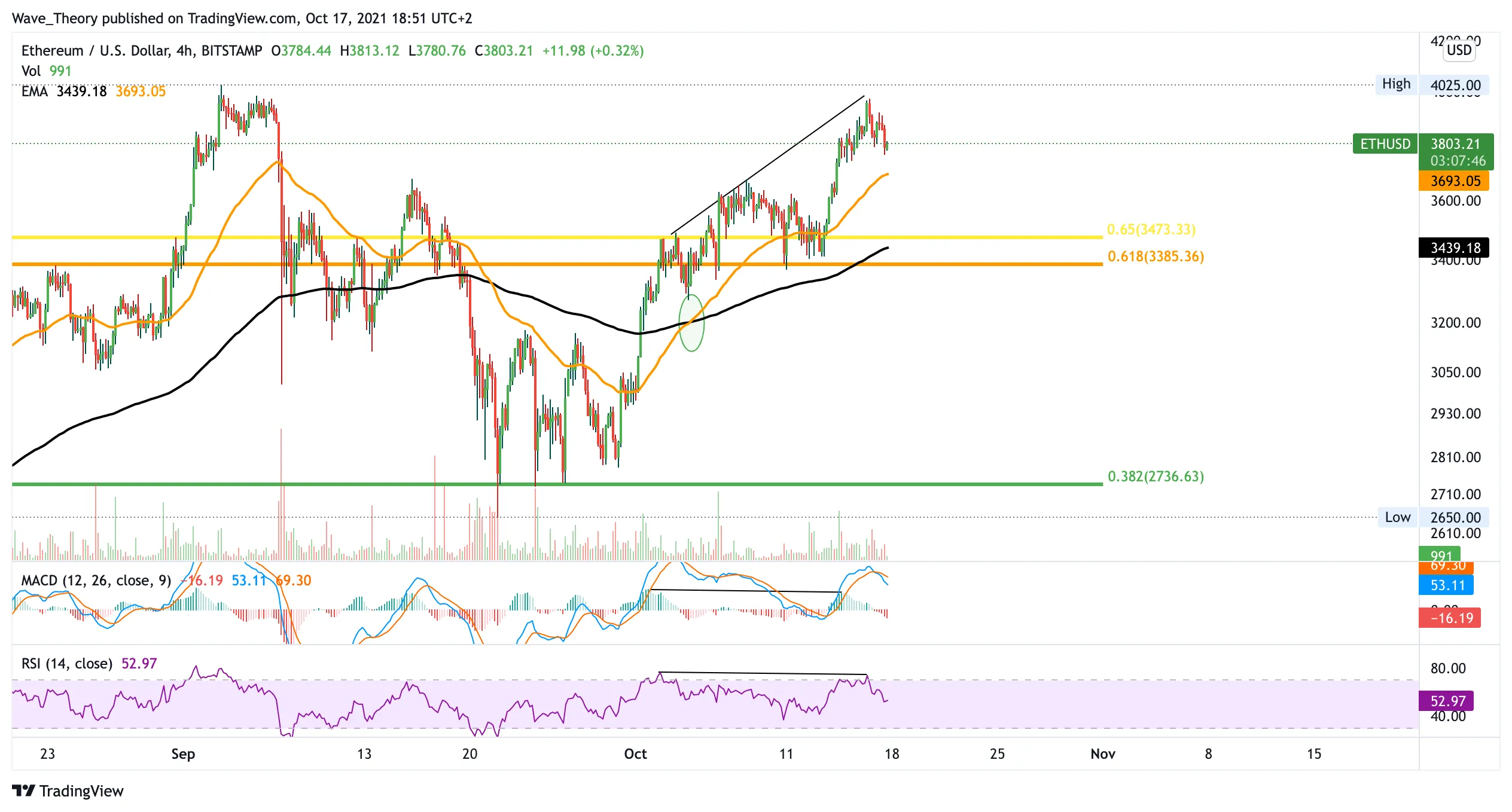This screenshot has height=812, width=1512.
Task: Click the purple 52.97 RSI value tag
Action: (x=1447, y=701)
